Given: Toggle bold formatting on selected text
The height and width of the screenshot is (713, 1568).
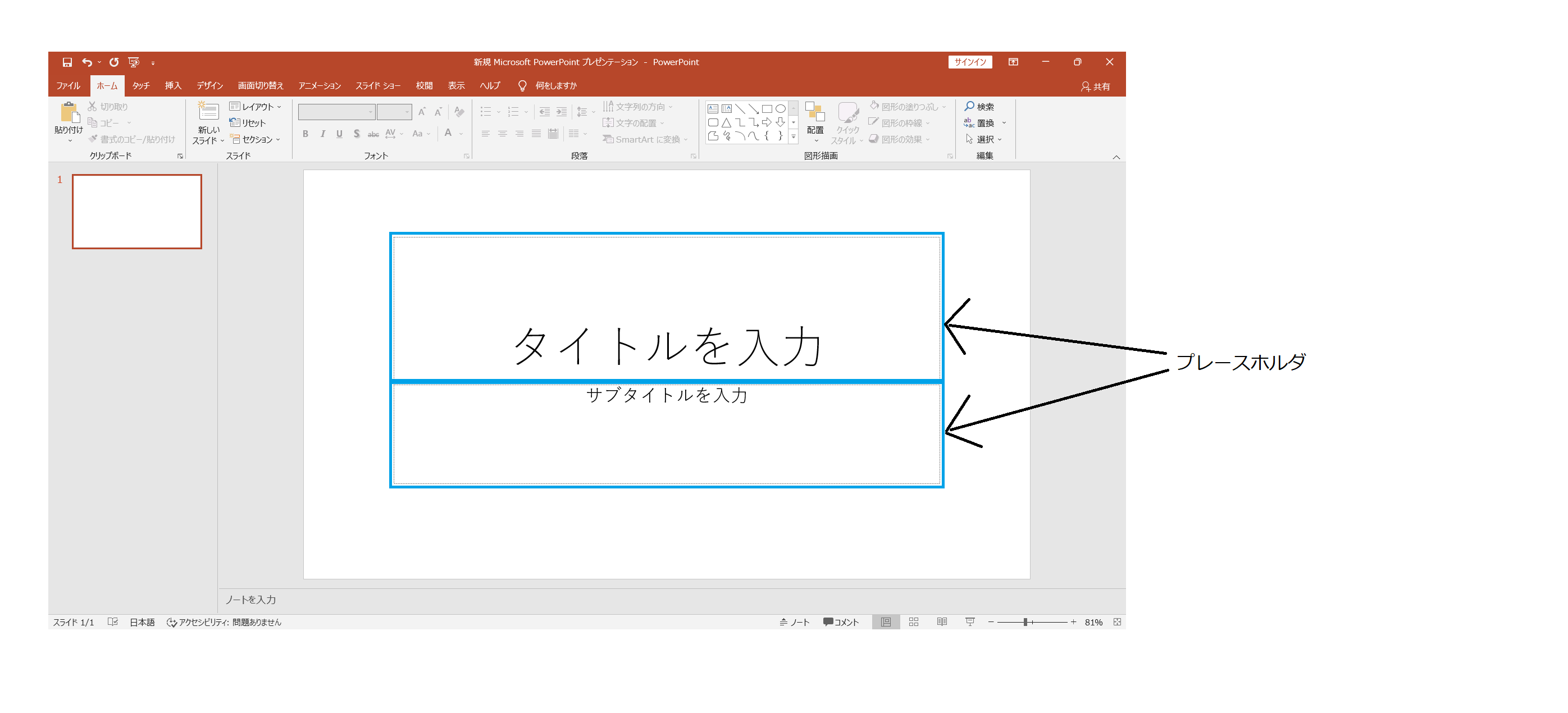Looking at the screenshot, I should [305, 134].
